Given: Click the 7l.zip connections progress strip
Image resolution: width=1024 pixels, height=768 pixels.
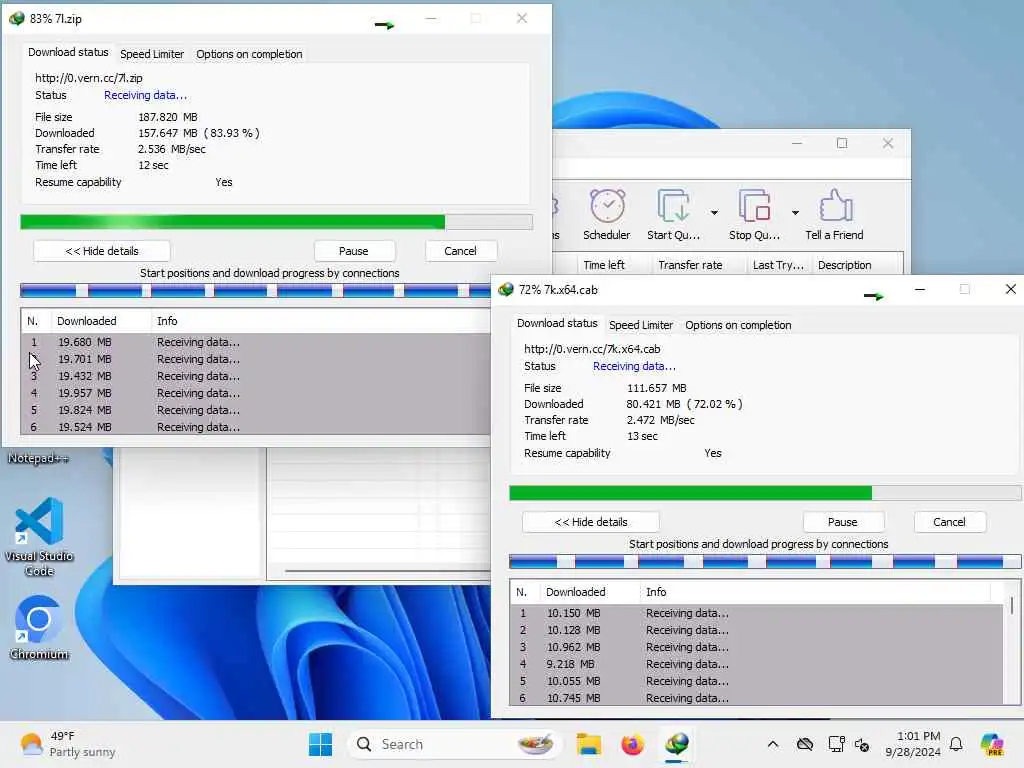Looking at the screenshot, I should (x=255, y=291).
